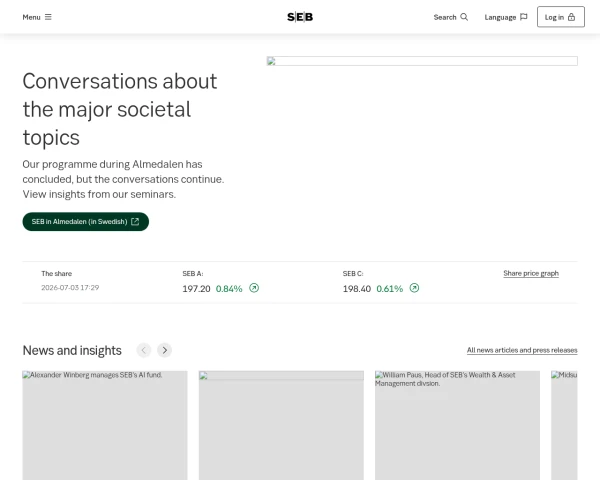Click 'The share' label
600x480 pixels.
[57, 274]
